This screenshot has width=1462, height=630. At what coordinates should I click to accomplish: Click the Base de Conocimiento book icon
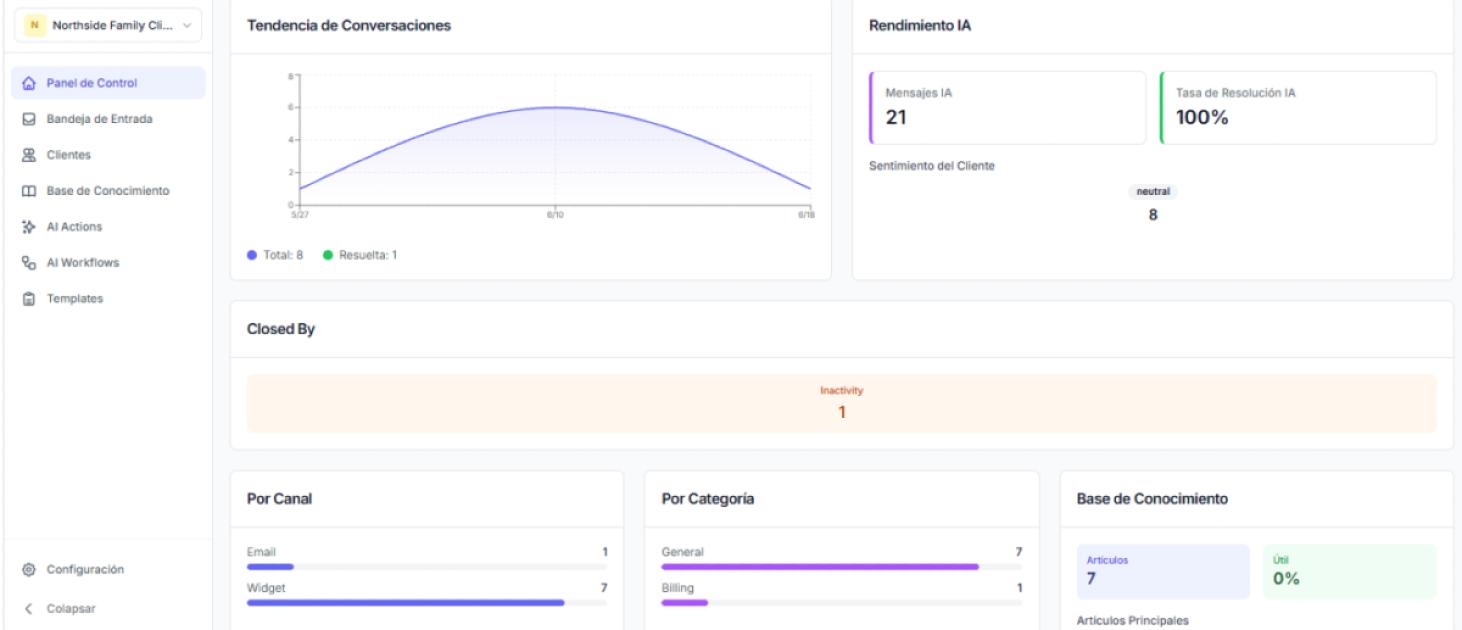29,191
